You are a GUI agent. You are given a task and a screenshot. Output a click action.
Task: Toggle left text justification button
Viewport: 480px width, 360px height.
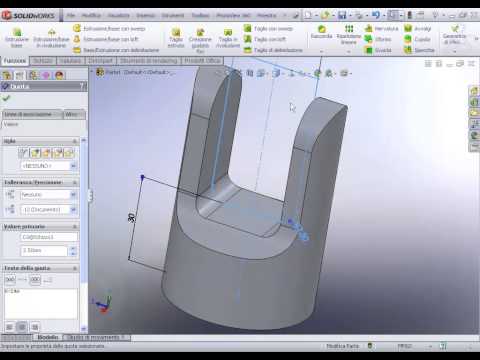point(9,327)
